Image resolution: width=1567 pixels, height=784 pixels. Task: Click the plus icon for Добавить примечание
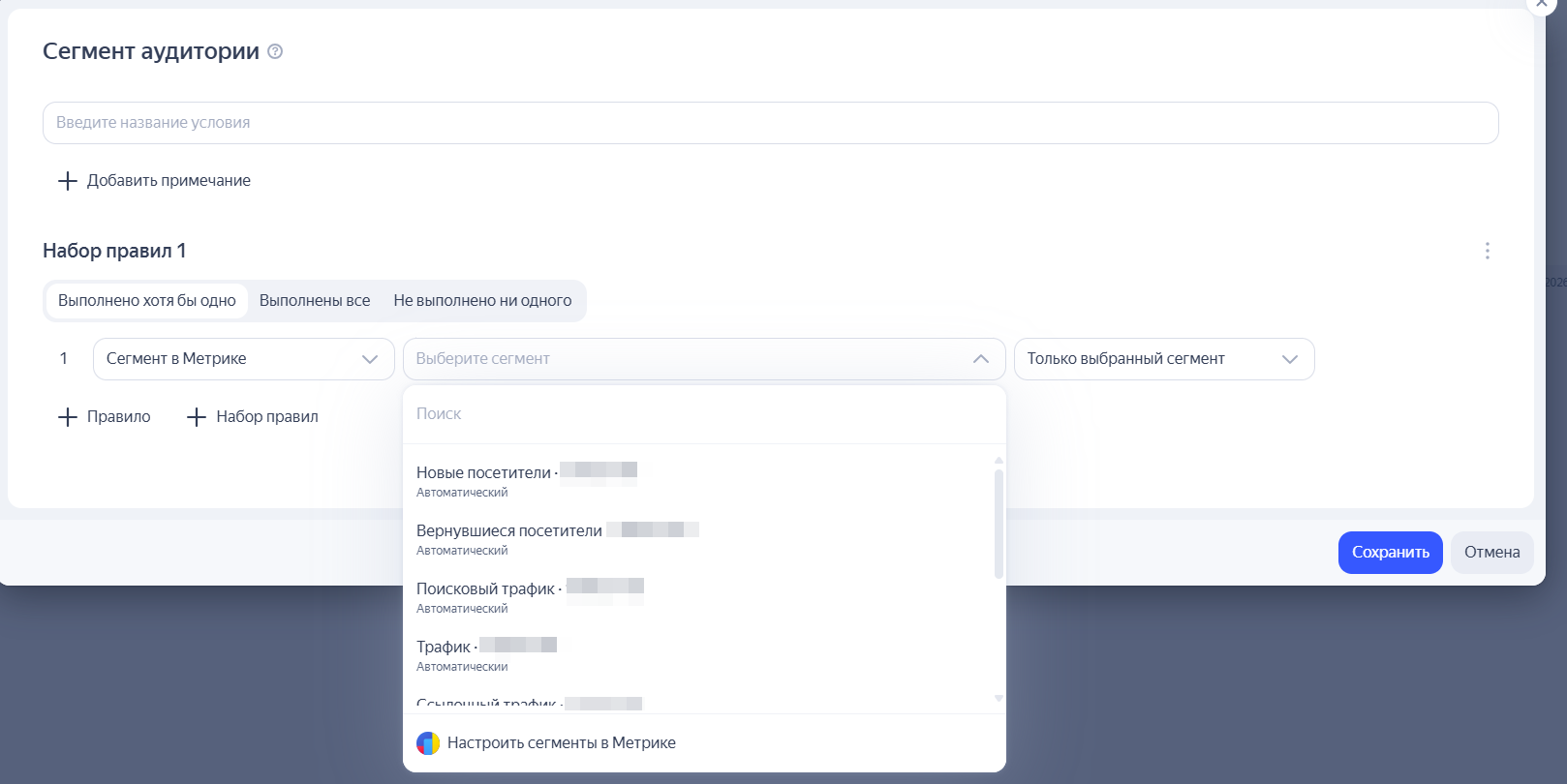tap(68, 181)
